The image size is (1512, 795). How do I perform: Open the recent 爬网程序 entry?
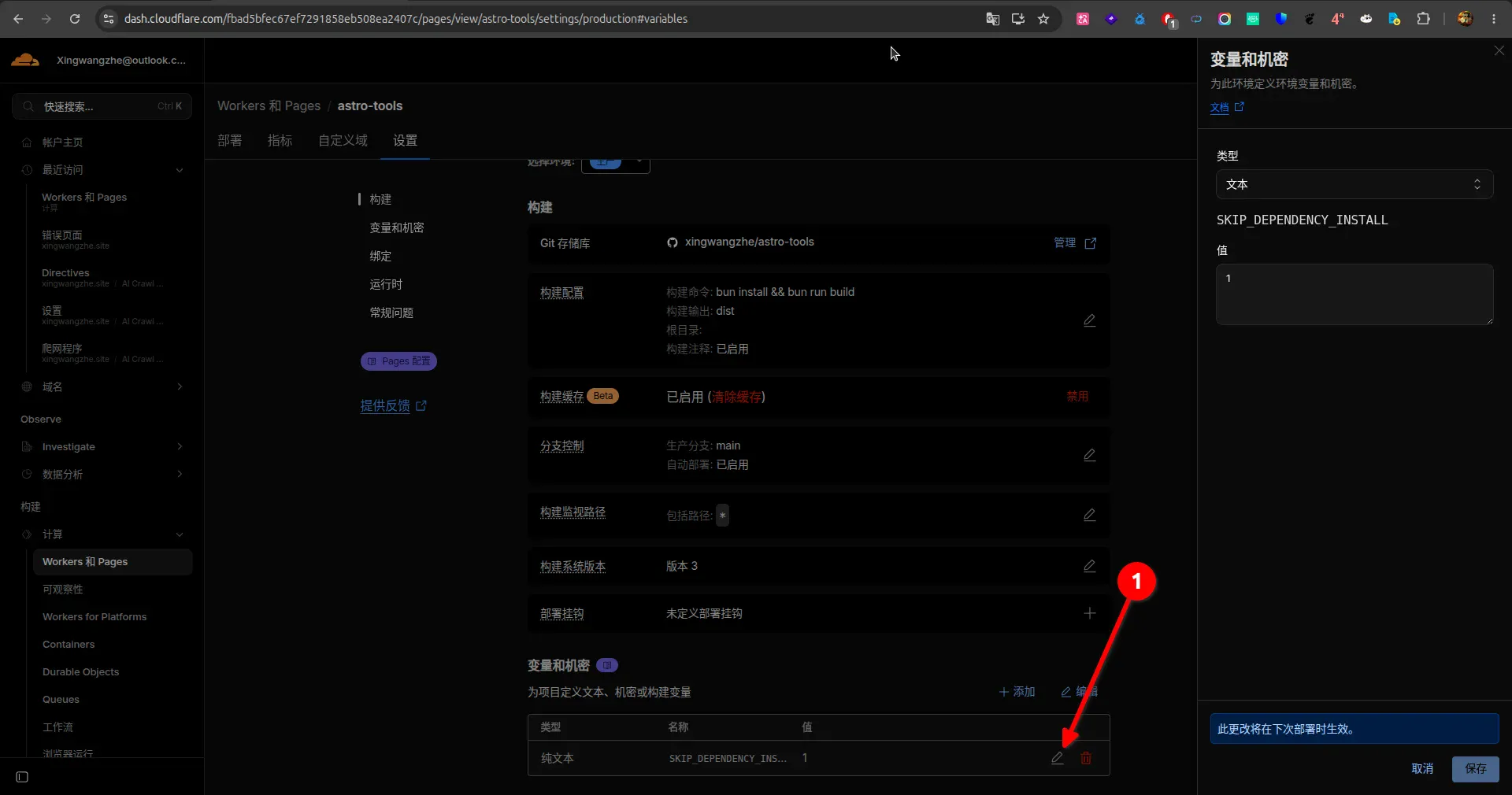pyautogui.click(x=102, y=353)
